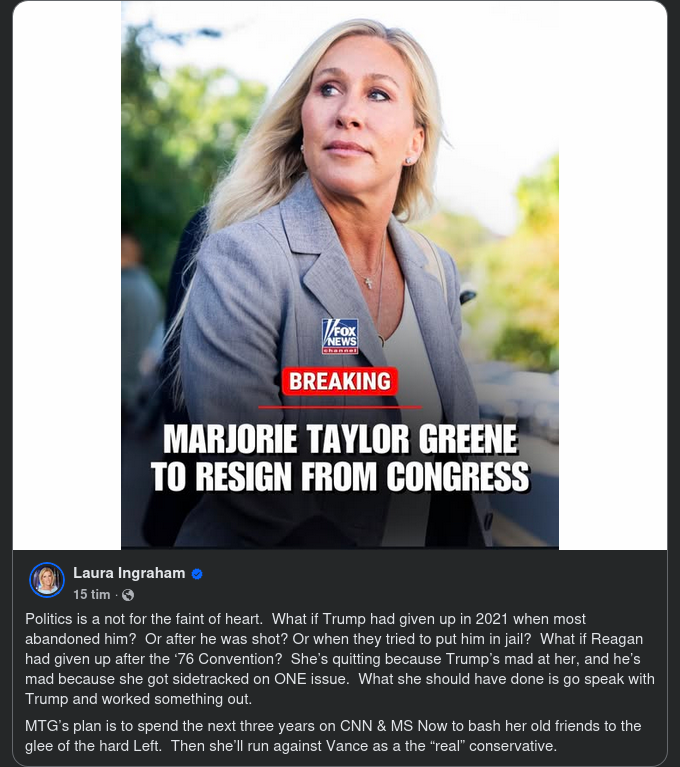Open the '15 tim' post timestamp
The height and width of the screenshot is (767, 680).
coord(91,594)
